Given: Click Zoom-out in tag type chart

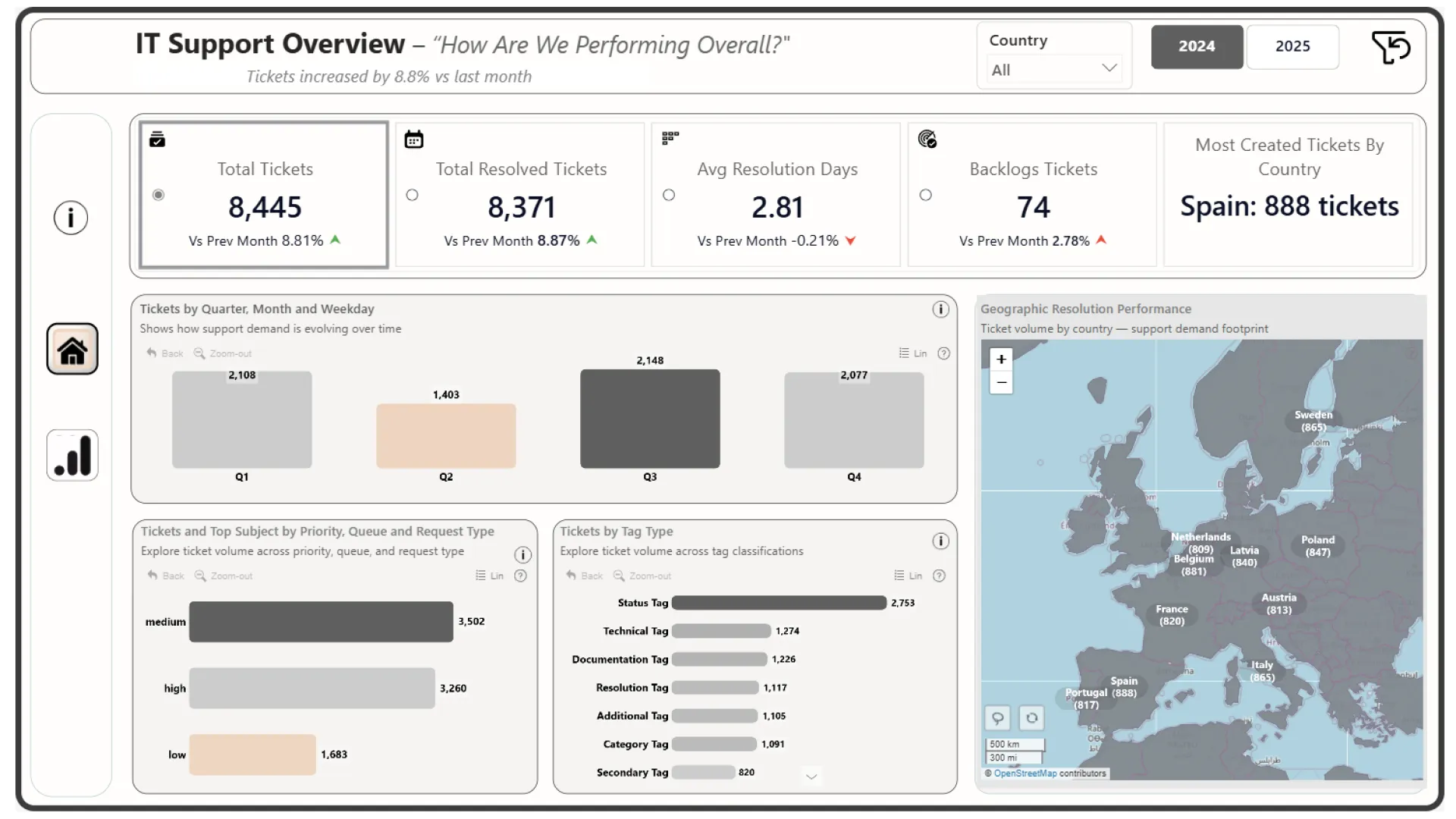Looking at the screenshot, I should 642,576.
